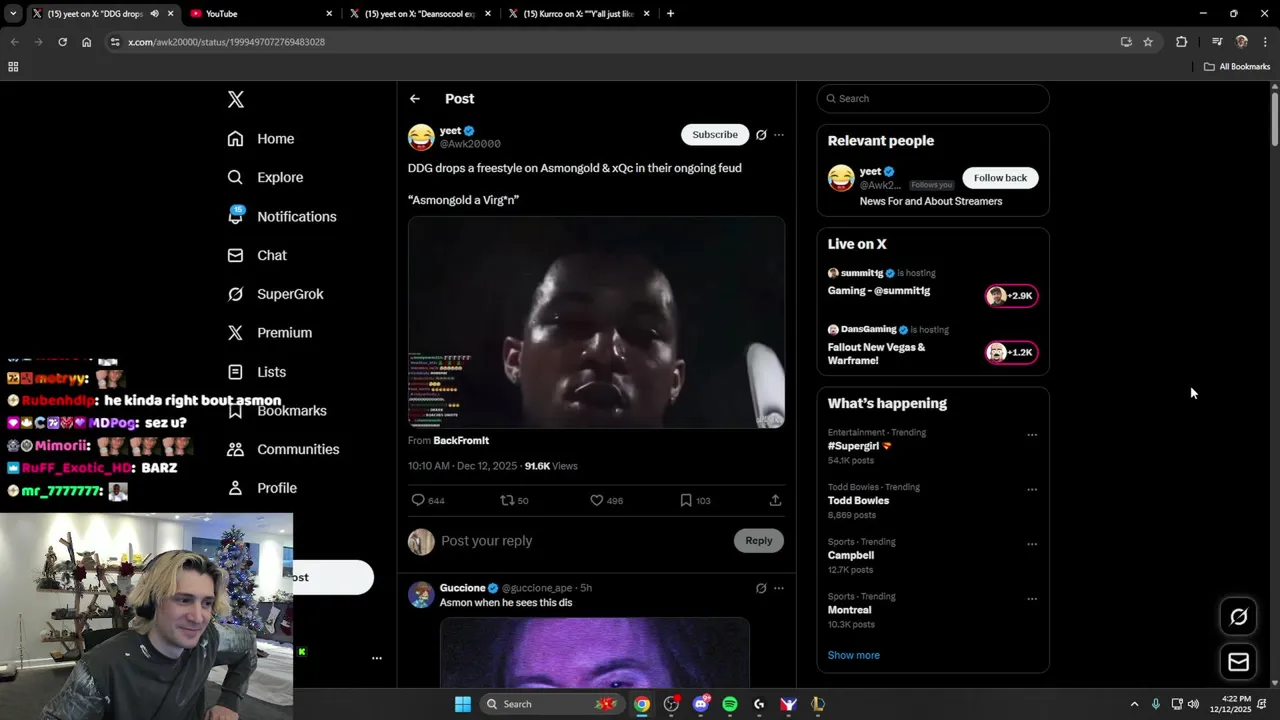Mute the audio on the DDG tab
This screenshot has width=1280, height=720.
[154, 14]
